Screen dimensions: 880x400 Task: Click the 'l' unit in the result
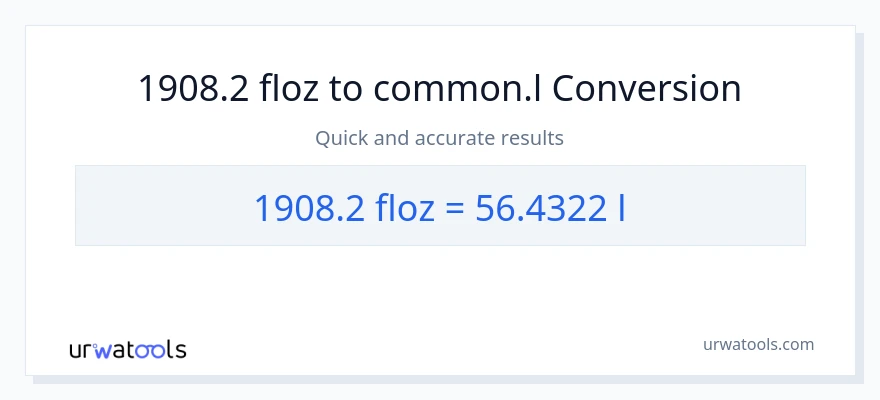(622, 207)
